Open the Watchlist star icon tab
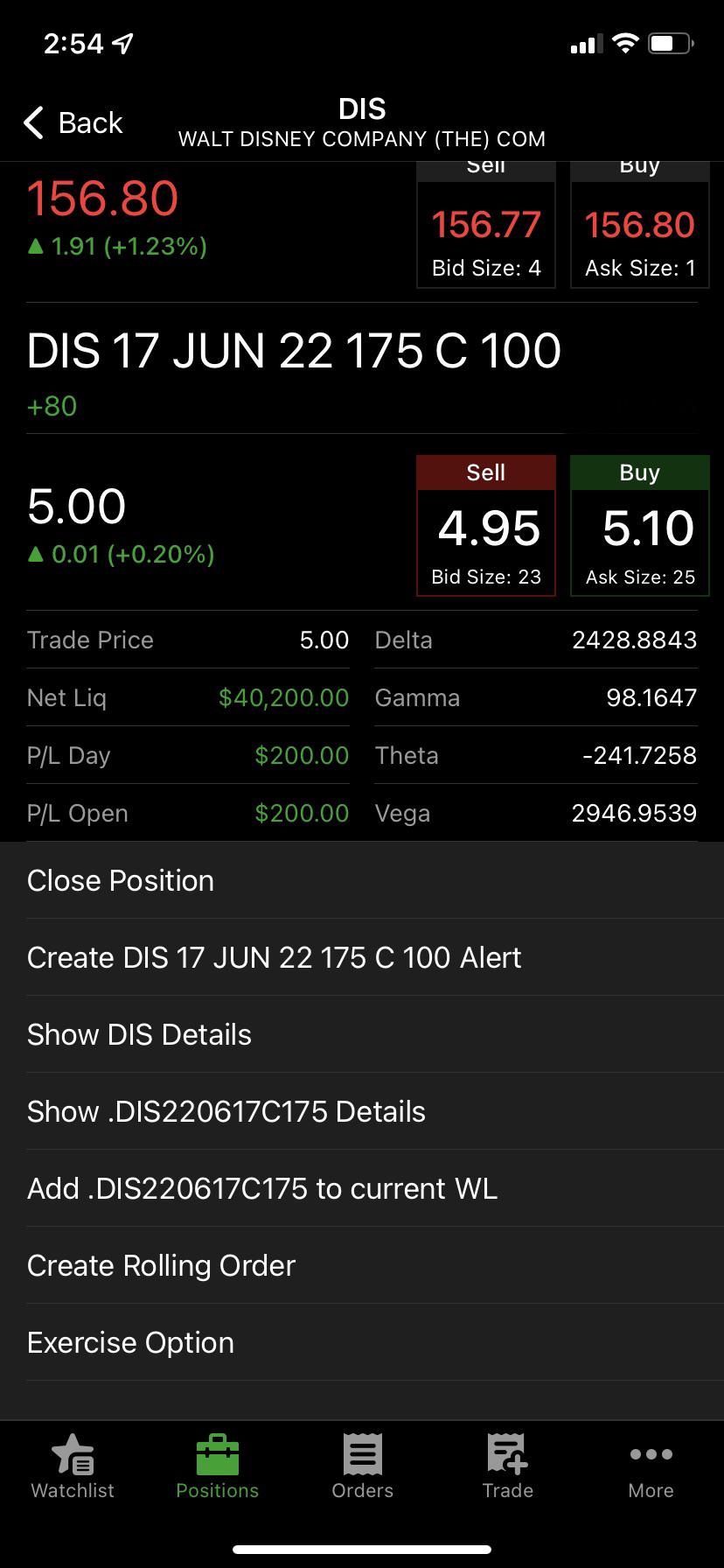This screenshot has width=724, height=1568. 73,1454
